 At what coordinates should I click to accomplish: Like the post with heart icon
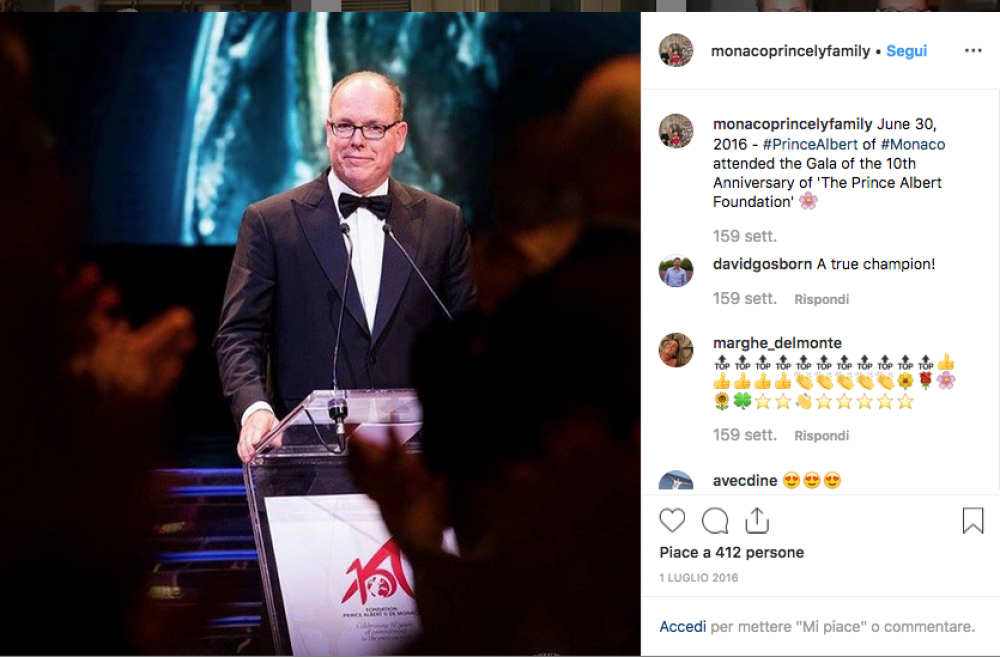(x=672, y=520)
